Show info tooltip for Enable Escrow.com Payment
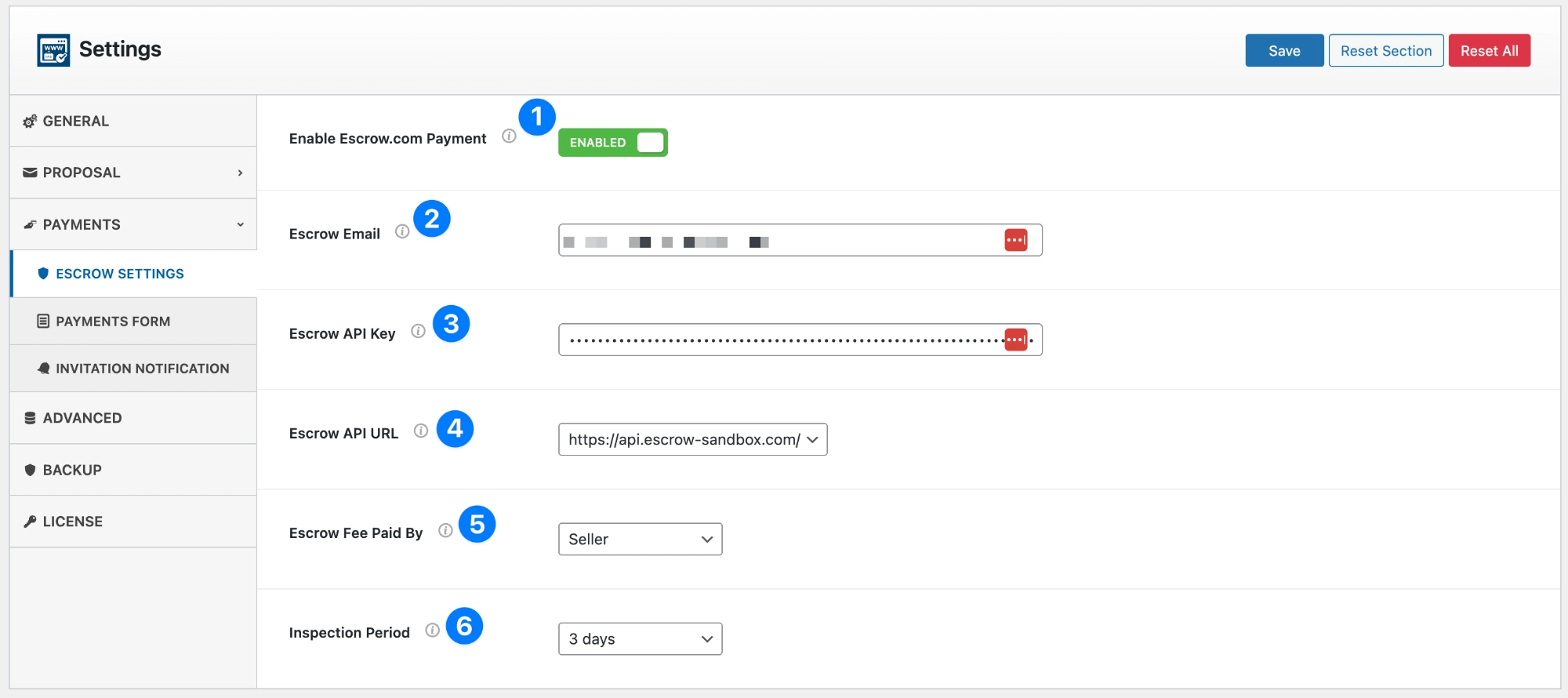The height and width of the screenshot is (698, 1568). [x=509, y=136]
